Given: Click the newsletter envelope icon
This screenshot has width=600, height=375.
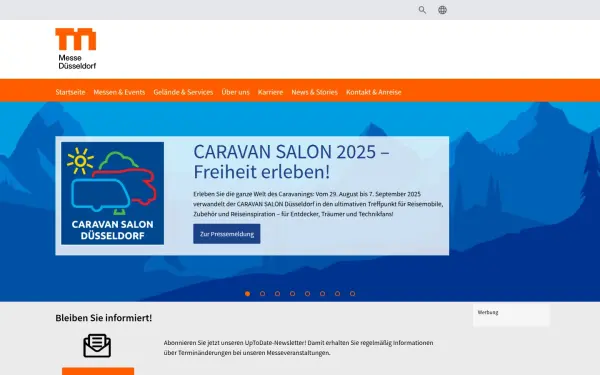Looking at the screenshot, I should click(x=97, y=346).
